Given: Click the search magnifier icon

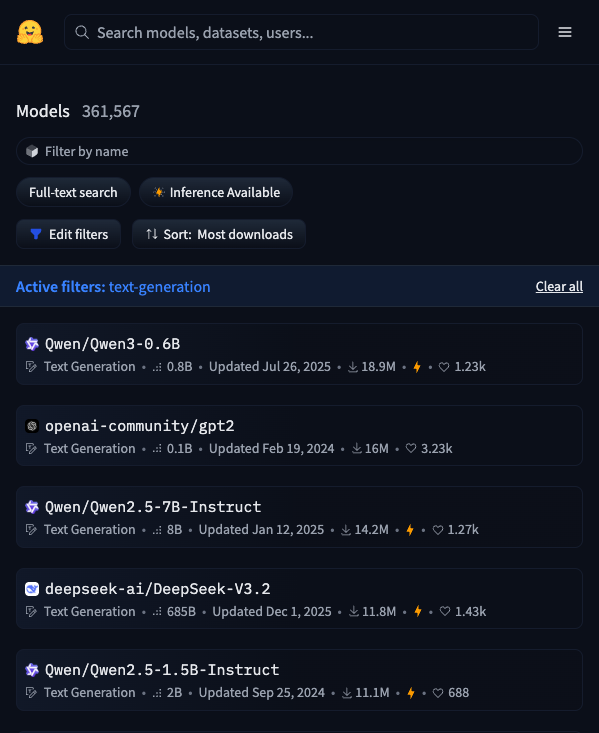Looking at the screenshot, I should pos(82,32).
